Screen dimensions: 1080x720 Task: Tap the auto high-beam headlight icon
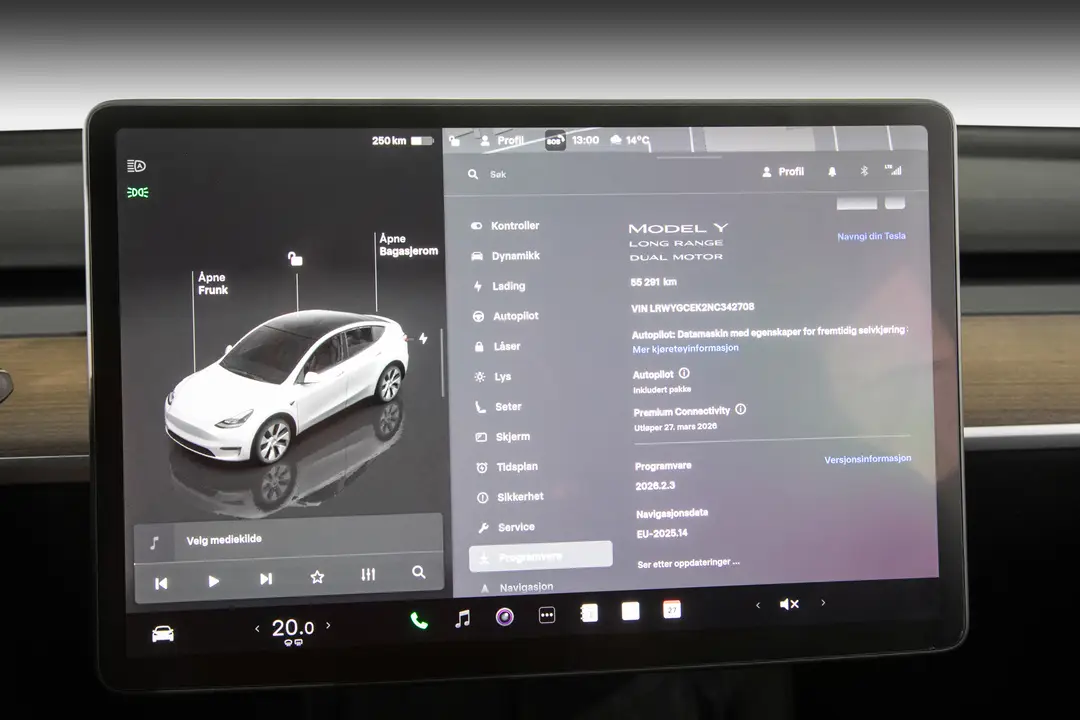coord(136,166)
